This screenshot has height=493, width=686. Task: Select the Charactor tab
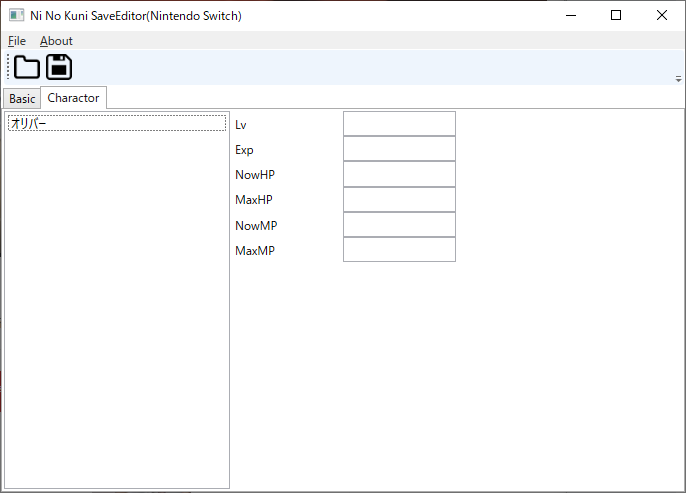coord(74,98)
